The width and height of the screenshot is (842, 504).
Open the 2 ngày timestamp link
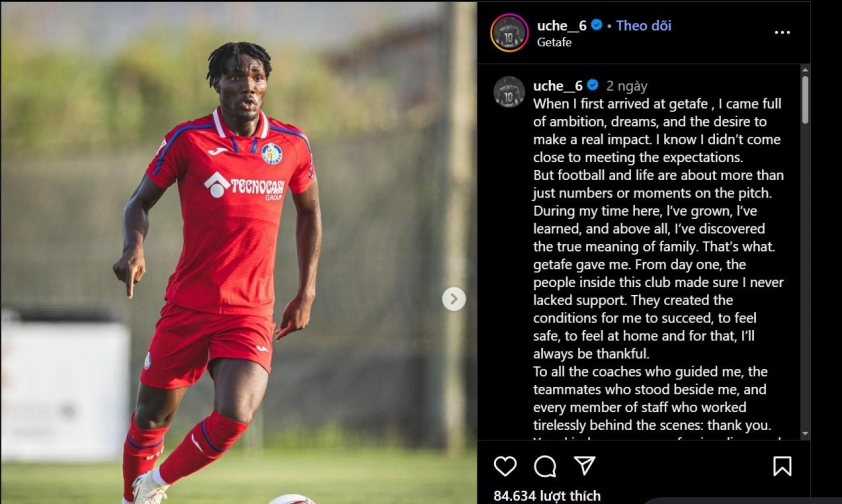626,86
